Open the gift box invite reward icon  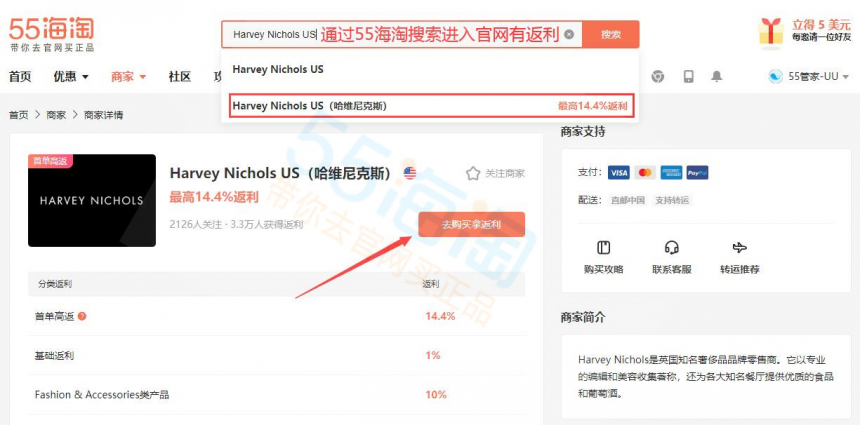[771, 31]
